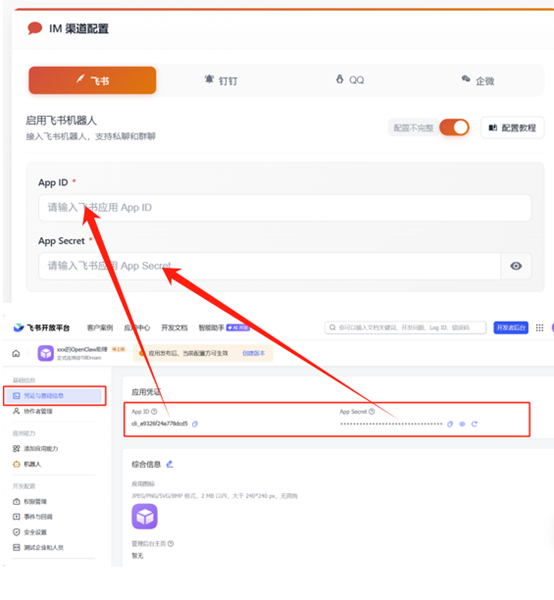The width and height of the screenshot is (554, 600).
Task: Click the help icon beside 管理后台主页
Action: pyautogui.click(x=171, y=543)
